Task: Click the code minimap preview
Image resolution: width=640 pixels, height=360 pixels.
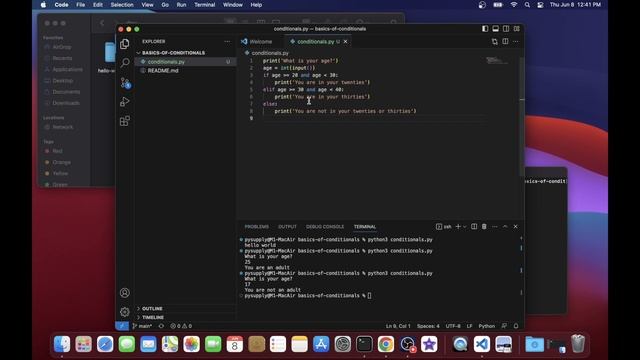Action: tap(497, 60)
